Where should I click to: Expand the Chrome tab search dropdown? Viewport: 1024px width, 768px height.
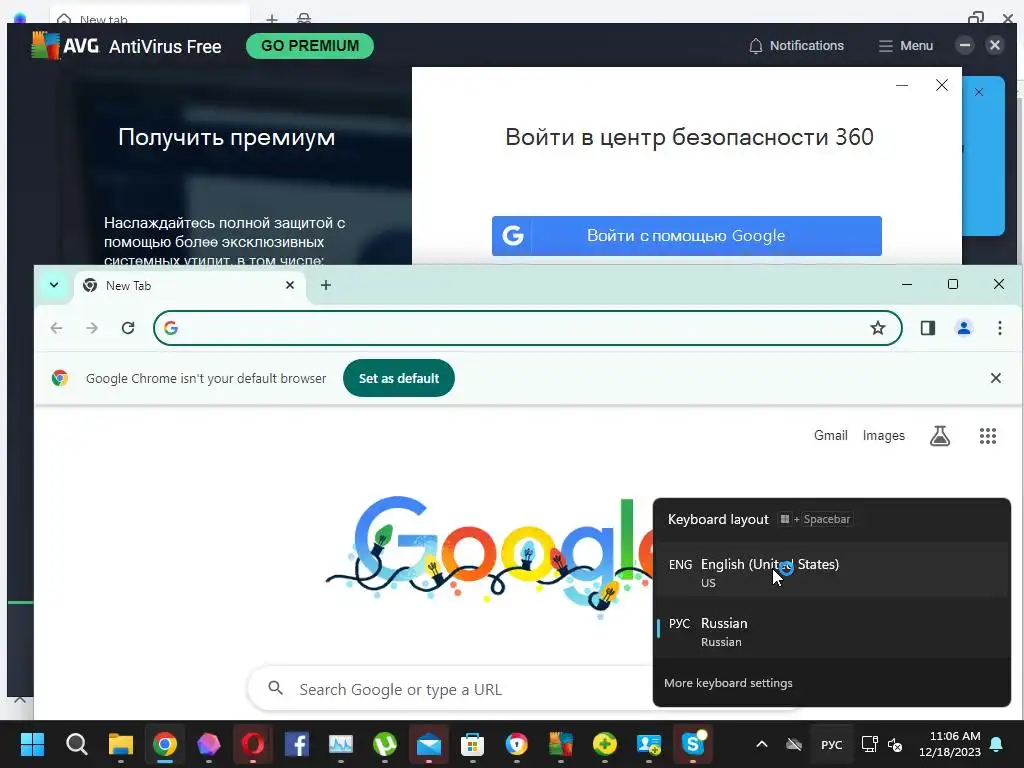pos(54,285)
